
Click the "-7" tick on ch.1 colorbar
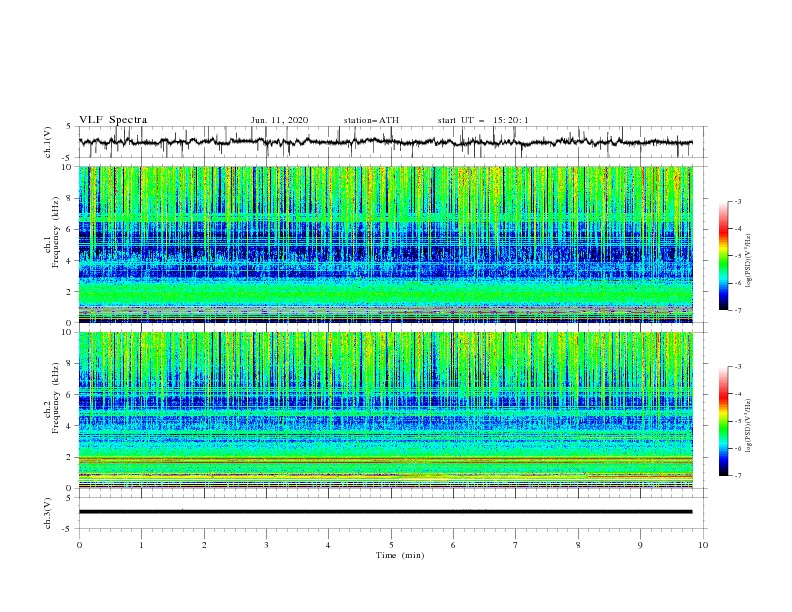point(737,310)
